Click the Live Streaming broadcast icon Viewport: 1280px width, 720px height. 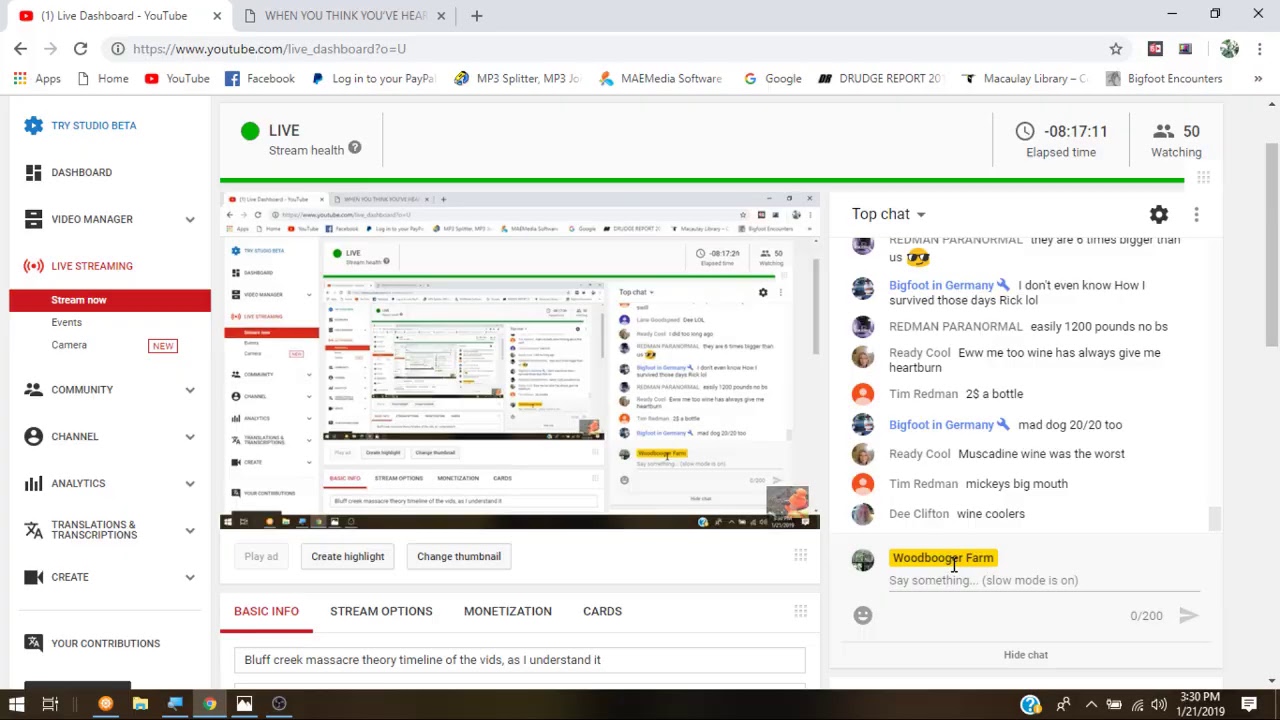coord(34,266)
